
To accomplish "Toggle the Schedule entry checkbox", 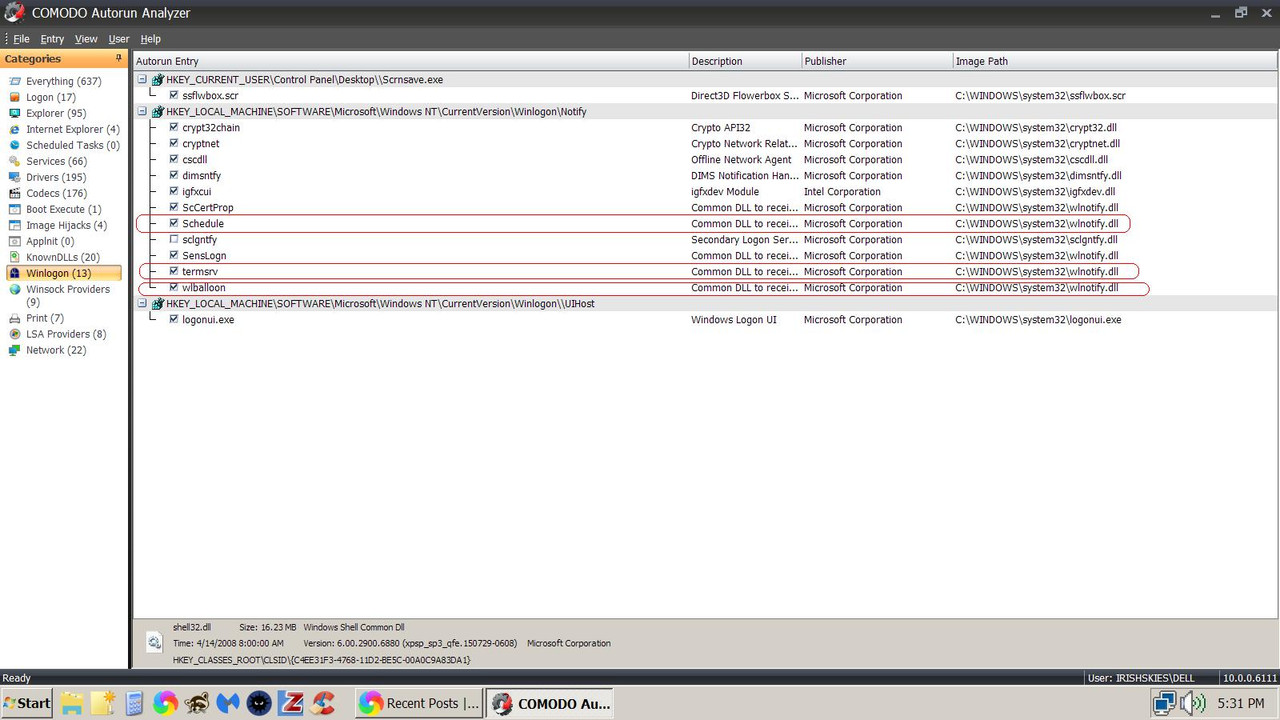I will [174, 223].
